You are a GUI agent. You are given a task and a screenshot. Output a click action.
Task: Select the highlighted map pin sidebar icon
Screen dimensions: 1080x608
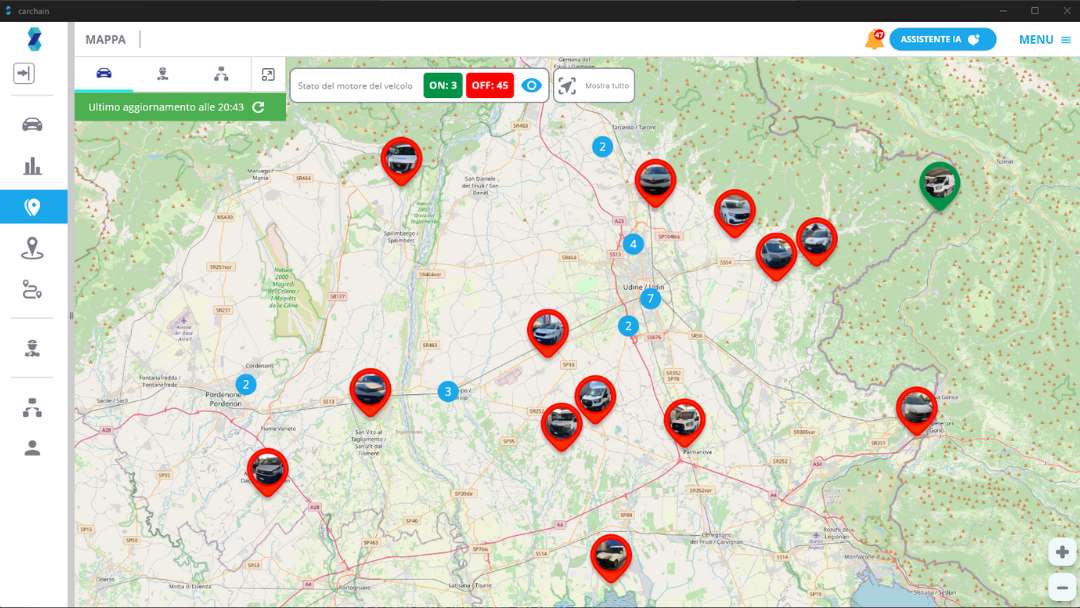pos(33,207)
